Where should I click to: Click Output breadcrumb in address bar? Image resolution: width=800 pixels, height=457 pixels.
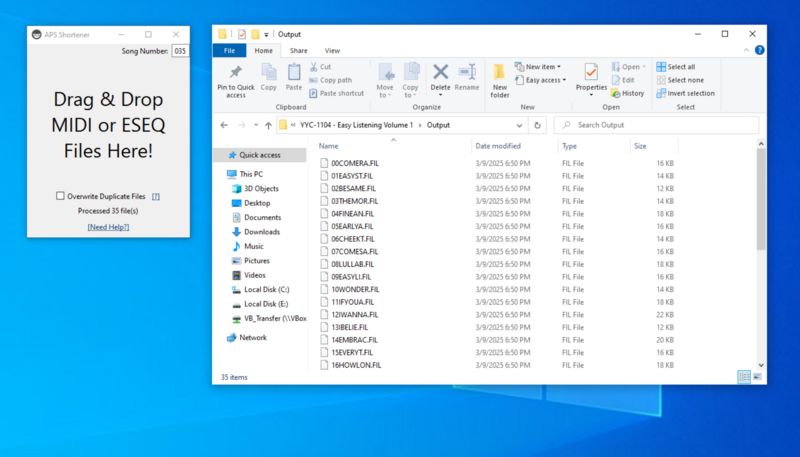tap(438, 125)
